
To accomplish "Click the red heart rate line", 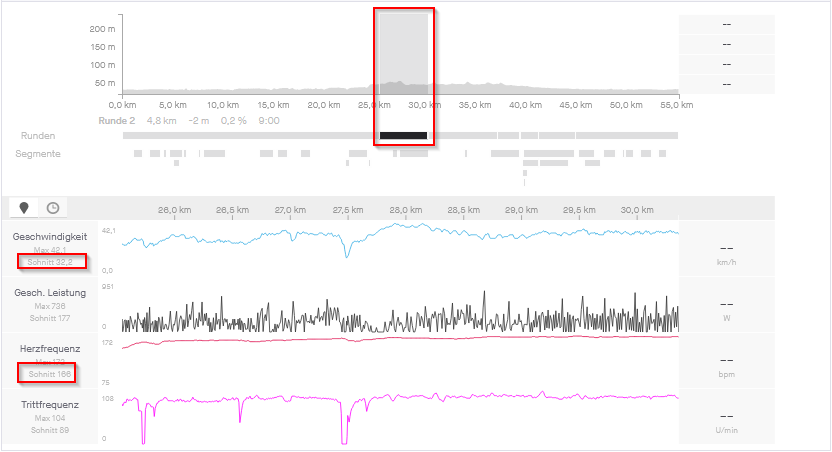I will tap(400, 340).
